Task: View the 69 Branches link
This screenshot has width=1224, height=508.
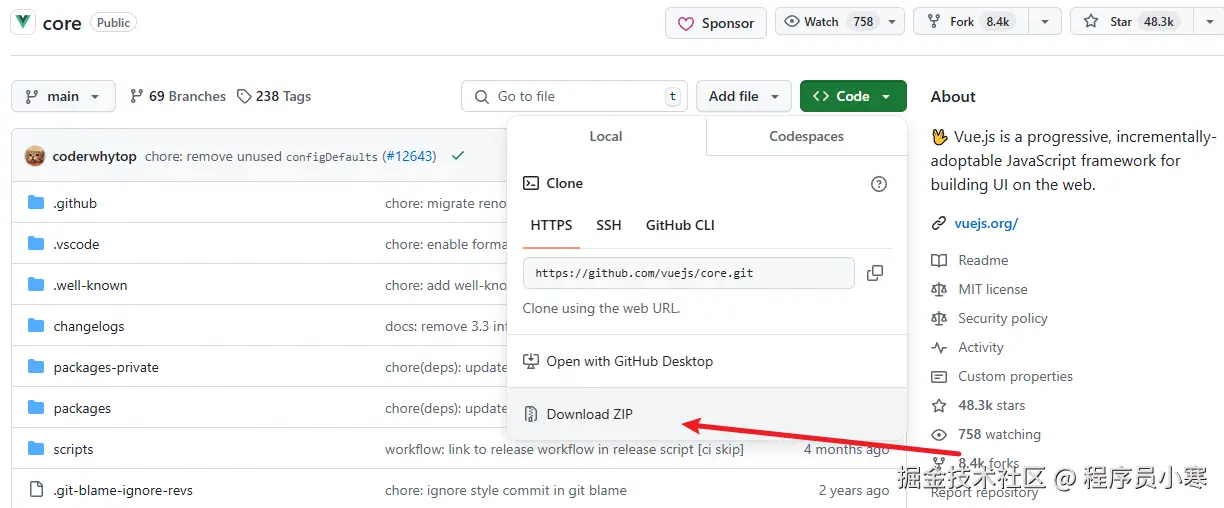Action: tap(178, 96)
